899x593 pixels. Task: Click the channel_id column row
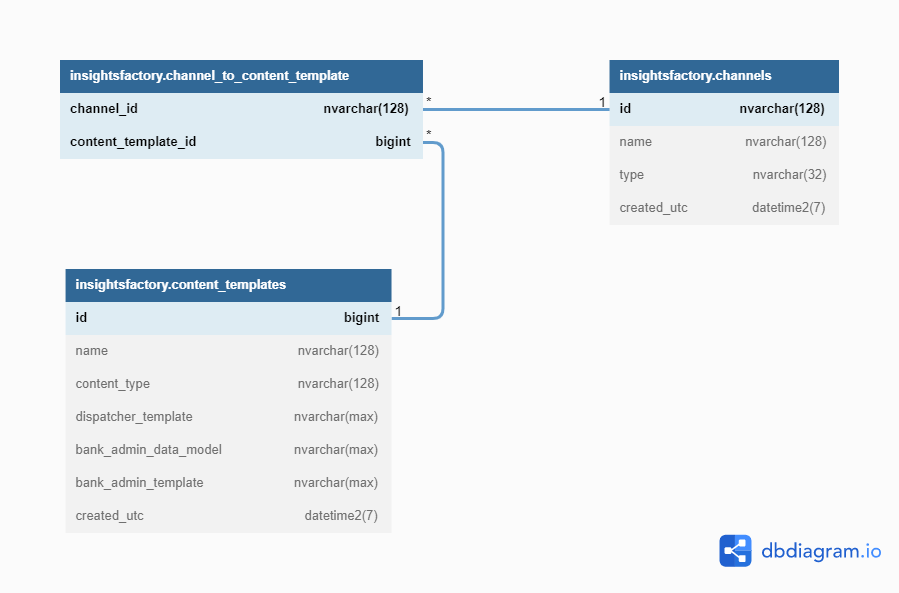pos(241,109)
